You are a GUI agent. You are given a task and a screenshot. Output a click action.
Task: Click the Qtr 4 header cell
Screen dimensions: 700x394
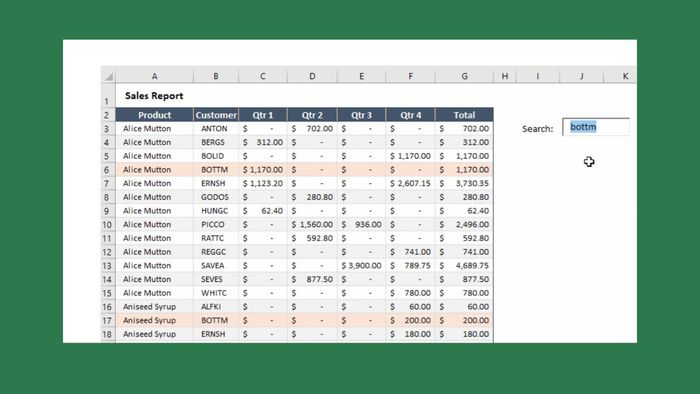click(410, 115)
